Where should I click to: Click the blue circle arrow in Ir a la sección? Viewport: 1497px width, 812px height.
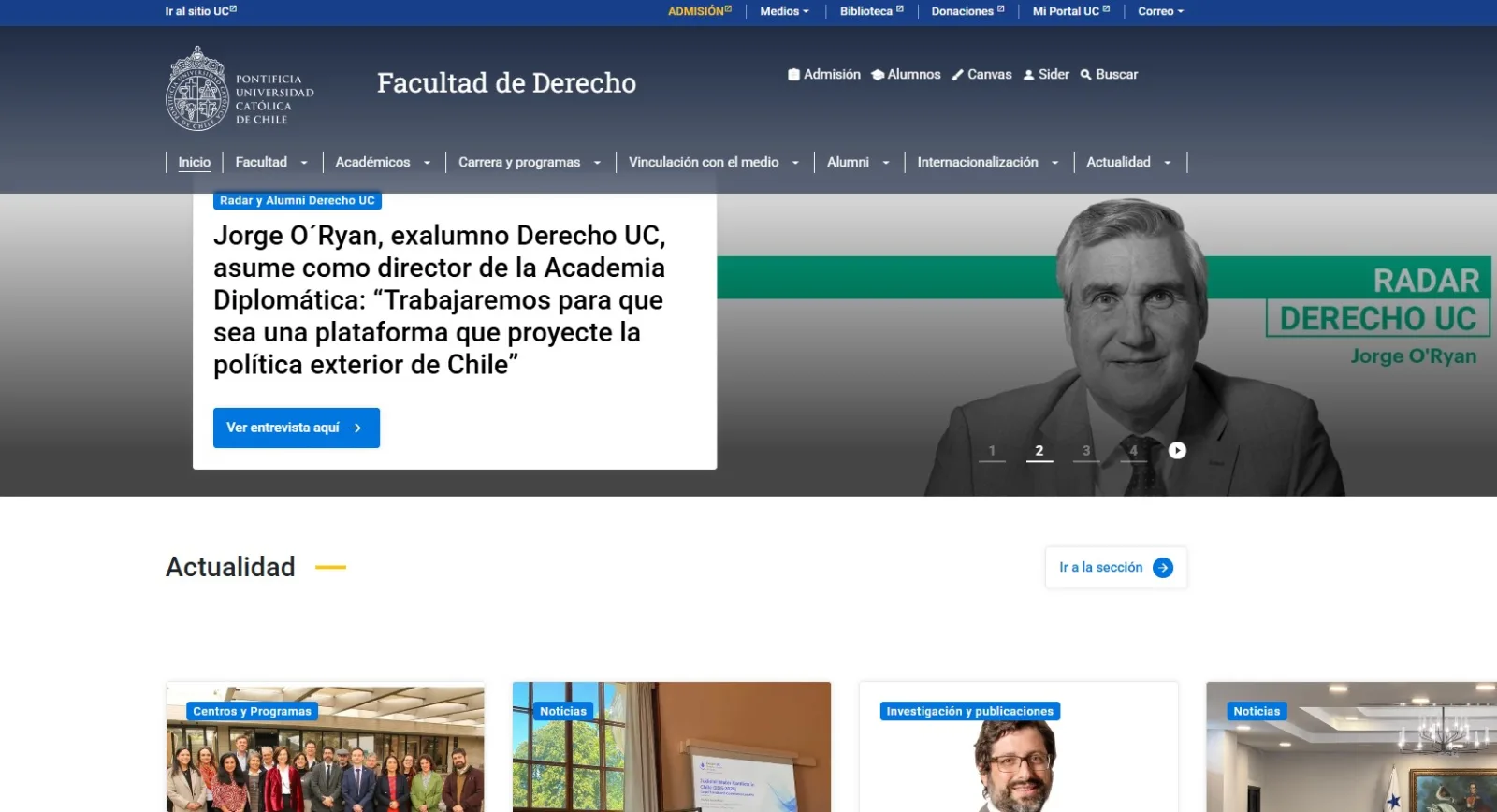click(x=1163, y=568)
